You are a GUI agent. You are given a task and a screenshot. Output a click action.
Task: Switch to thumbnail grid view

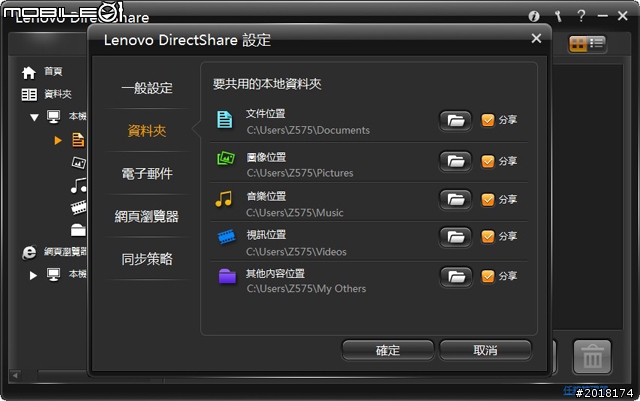(578, 44)
